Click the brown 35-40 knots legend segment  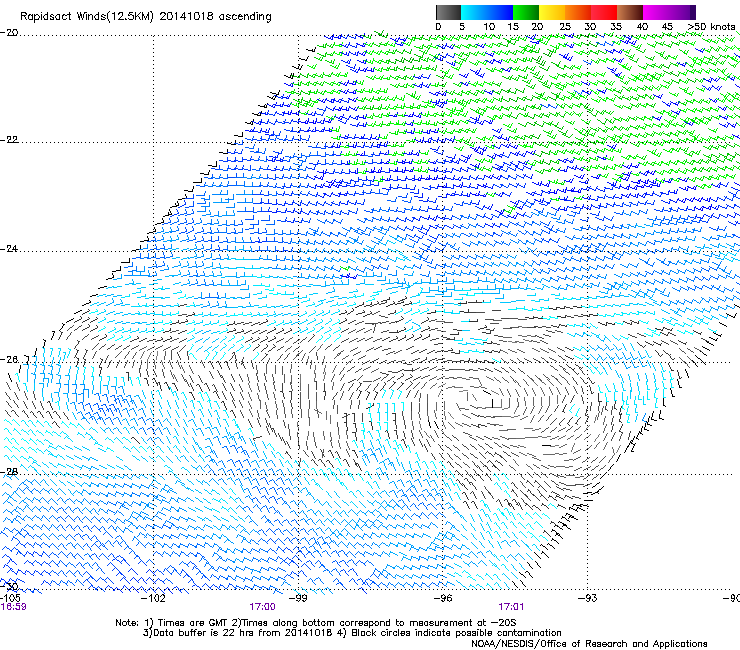tap(630, 12)
